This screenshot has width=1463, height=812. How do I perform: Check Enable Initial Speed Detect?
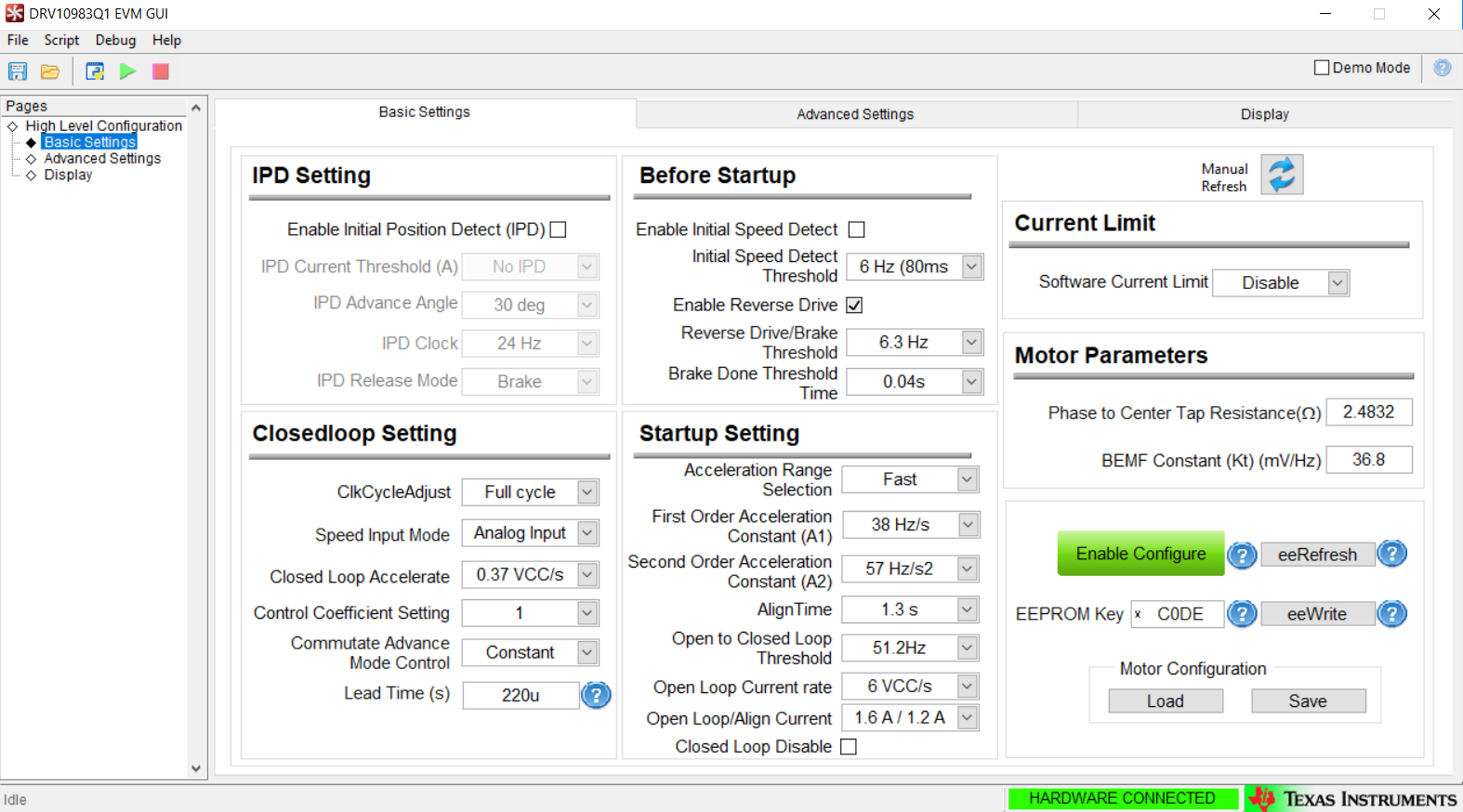coord(857,229)
